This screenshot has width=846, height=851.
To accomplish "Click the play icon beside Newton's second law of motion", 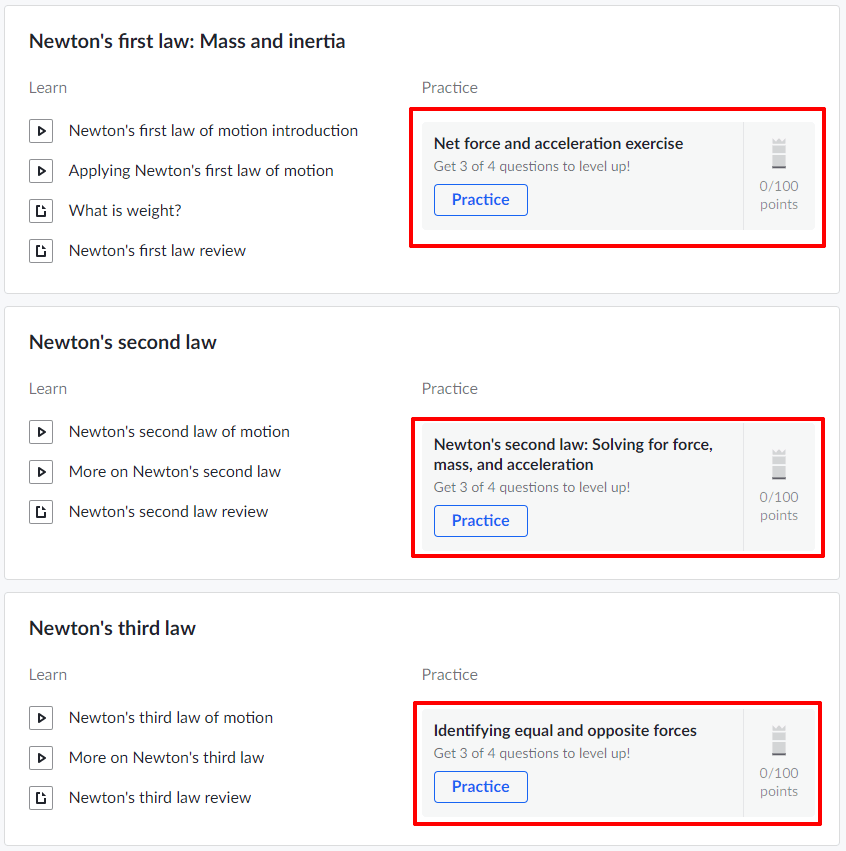I will pos(41,432).
